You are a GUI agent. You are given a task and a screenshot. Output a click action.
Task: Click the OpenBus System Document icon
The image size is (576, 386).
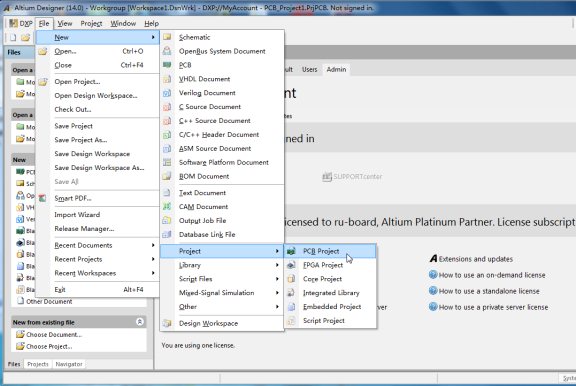(167, 51)
